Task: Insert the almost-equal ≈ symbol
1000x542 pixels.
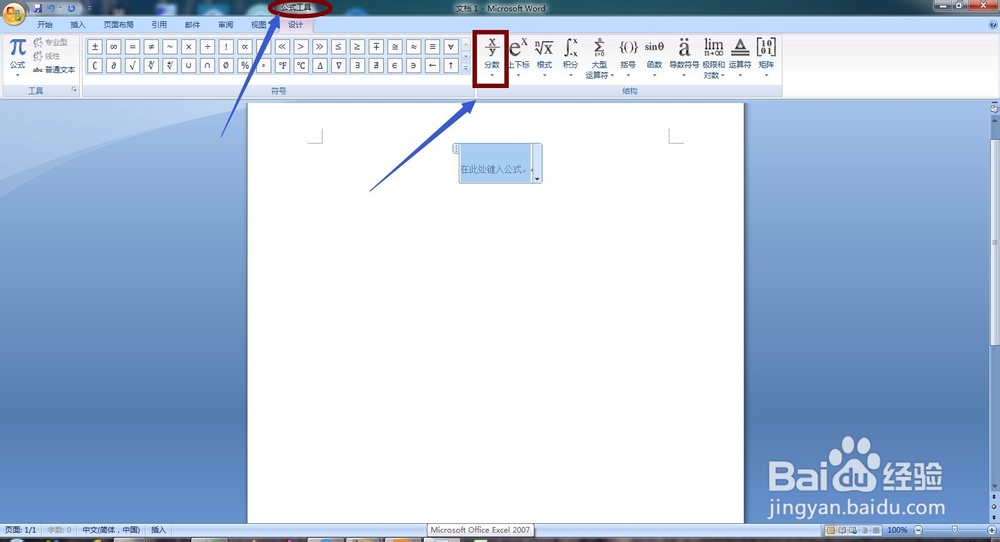Action: [x=413, y=47]
